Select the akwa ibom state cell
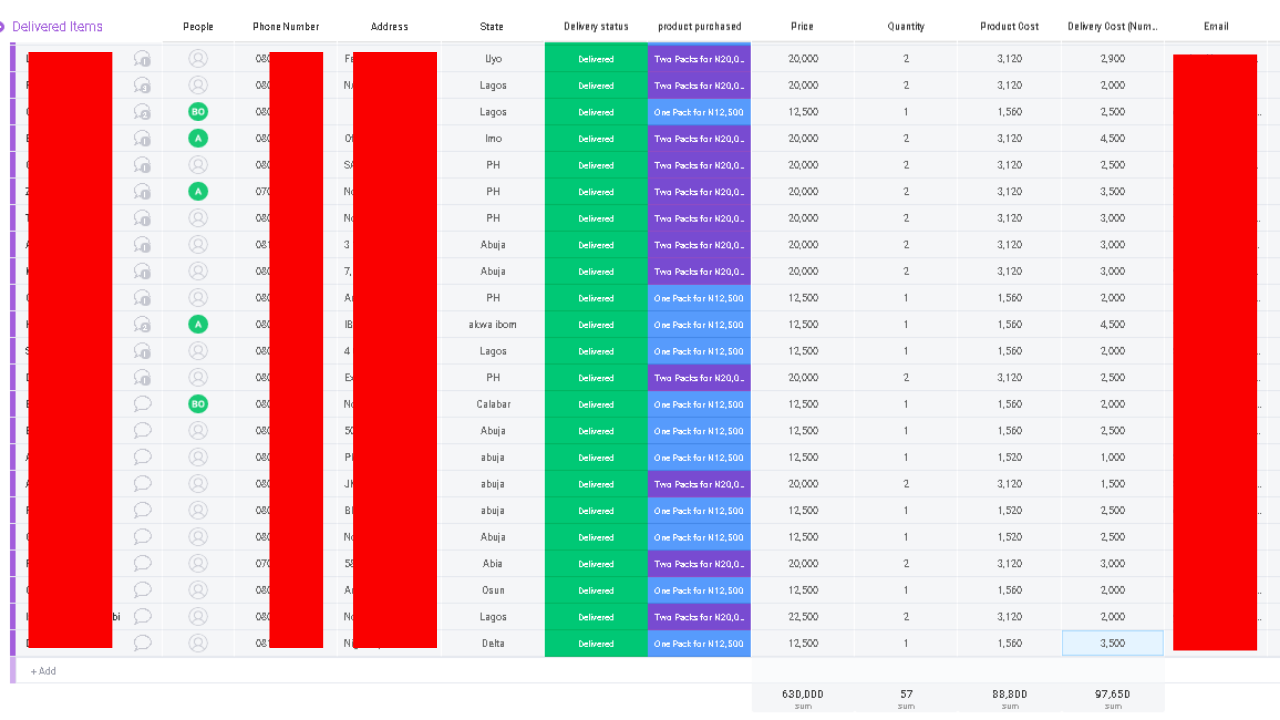 [x=493, y=325]
